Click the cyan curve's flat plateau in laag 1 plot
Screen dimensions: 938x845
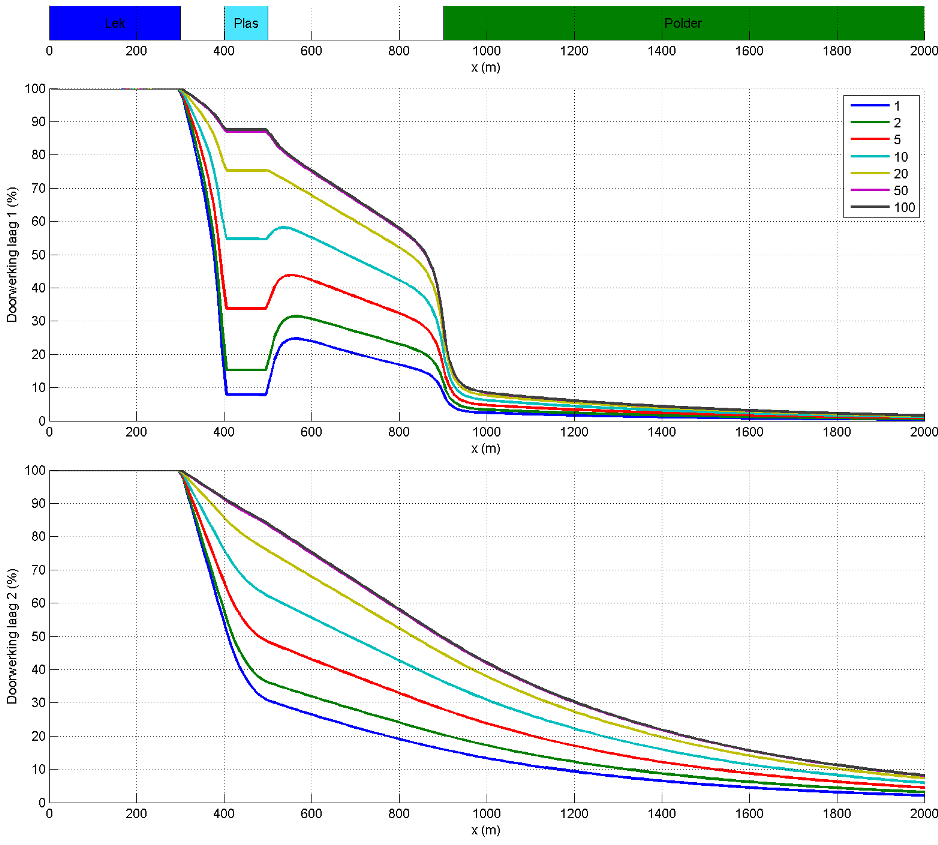coord(246,238)
